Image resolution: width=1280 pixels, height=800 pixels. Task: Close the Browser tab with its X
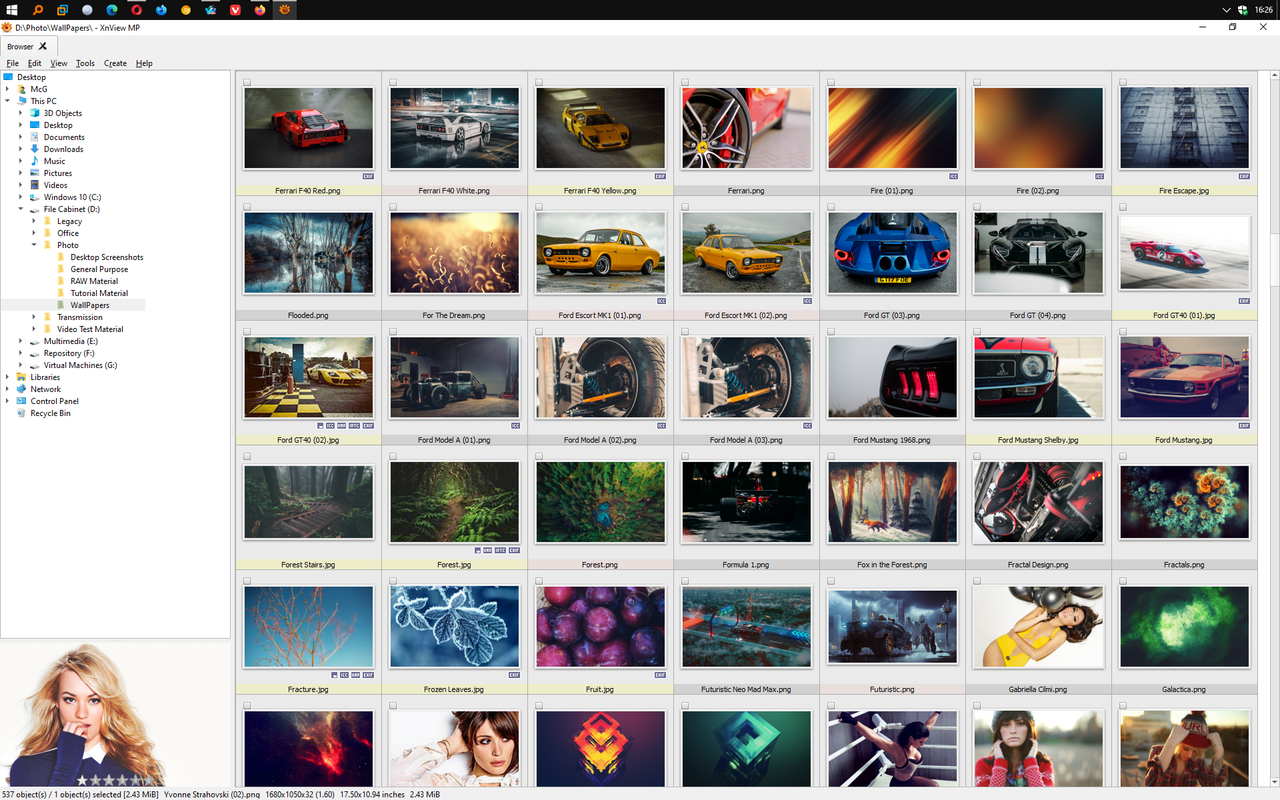point(43,46)
